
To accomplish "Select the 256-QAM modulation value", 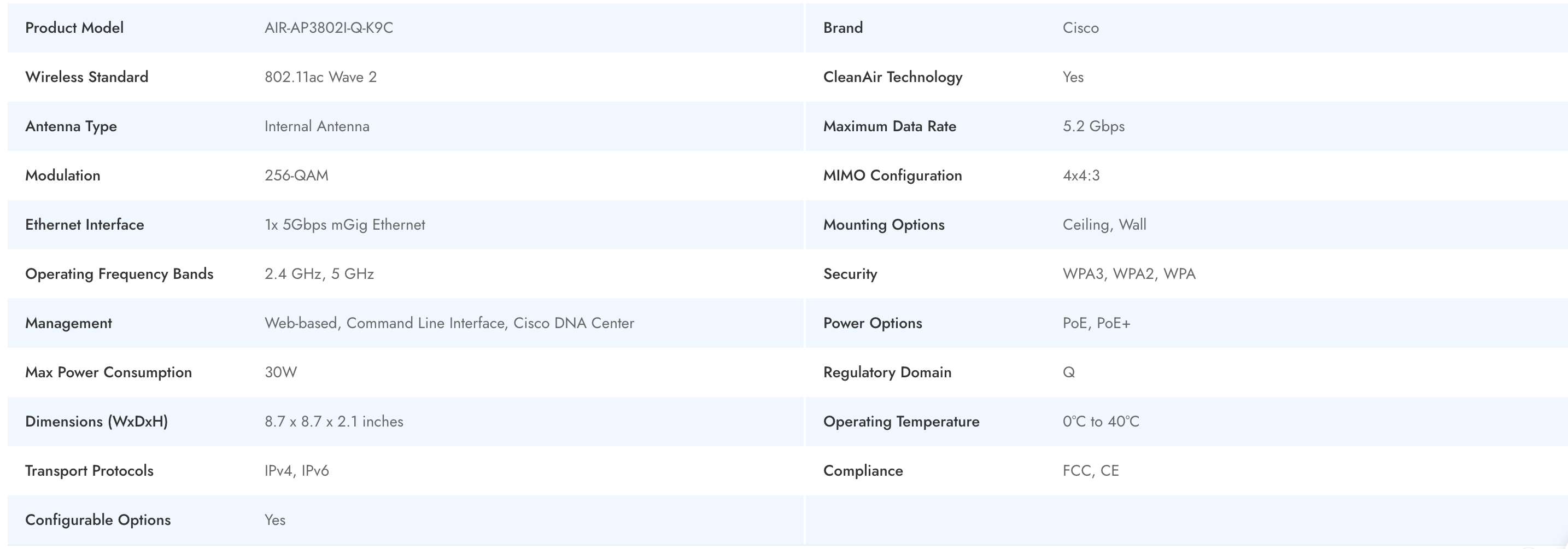I will pos(296,176).
